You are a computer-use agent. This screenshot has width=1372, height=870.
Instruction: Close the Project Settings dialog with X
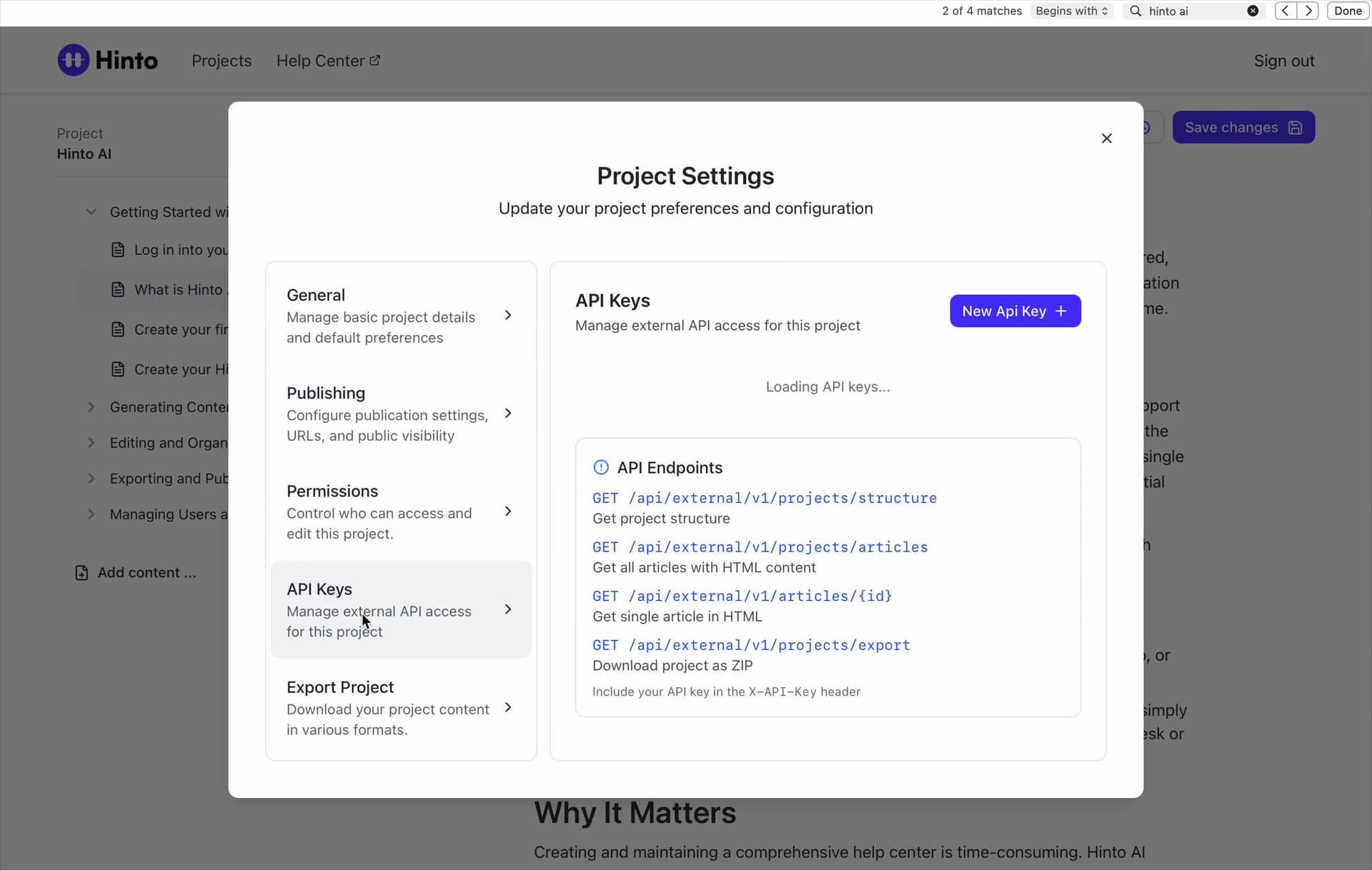coord(1106,139)
